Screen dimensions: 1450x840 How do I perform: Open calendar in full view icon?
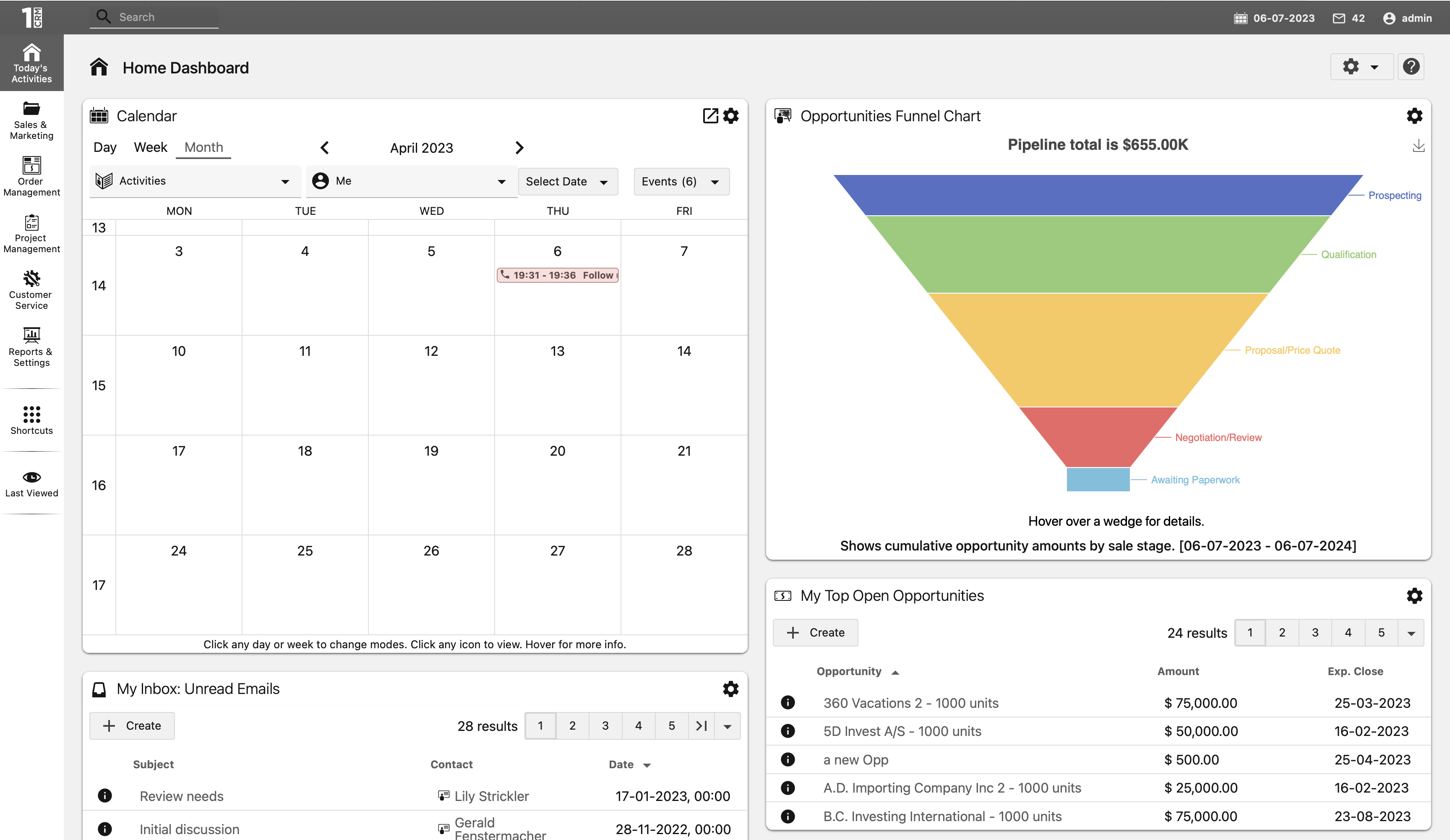click(x=710, y=116)
